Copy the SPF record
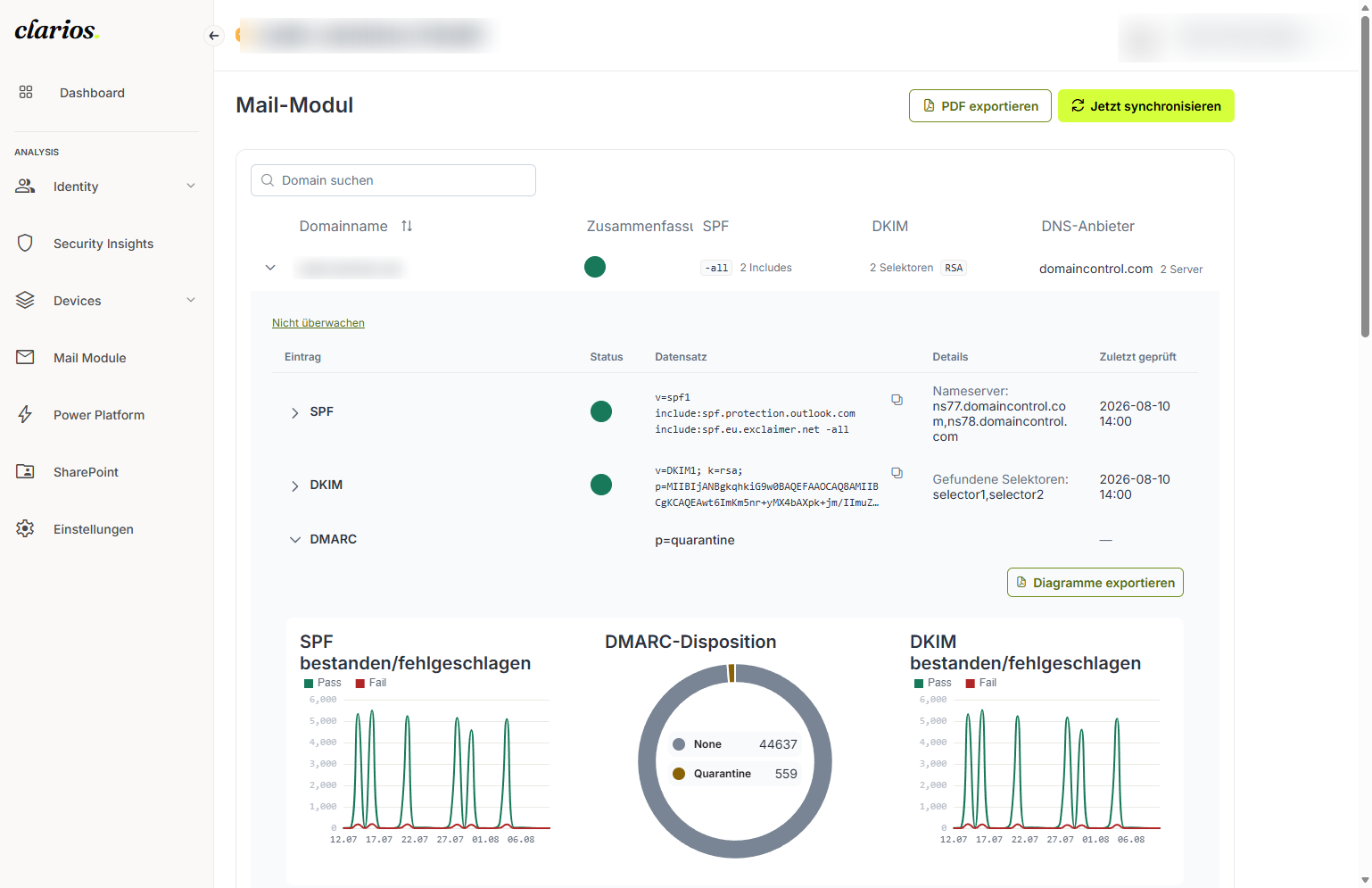The image size is (1372, 888). click(897, 400)
